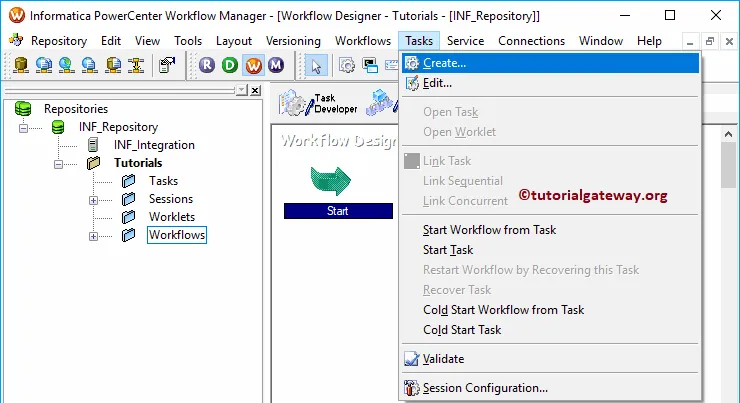Open the Edit menu in the menu bar
Viewport: 740px width, 403px height.
tap(111, 41)
